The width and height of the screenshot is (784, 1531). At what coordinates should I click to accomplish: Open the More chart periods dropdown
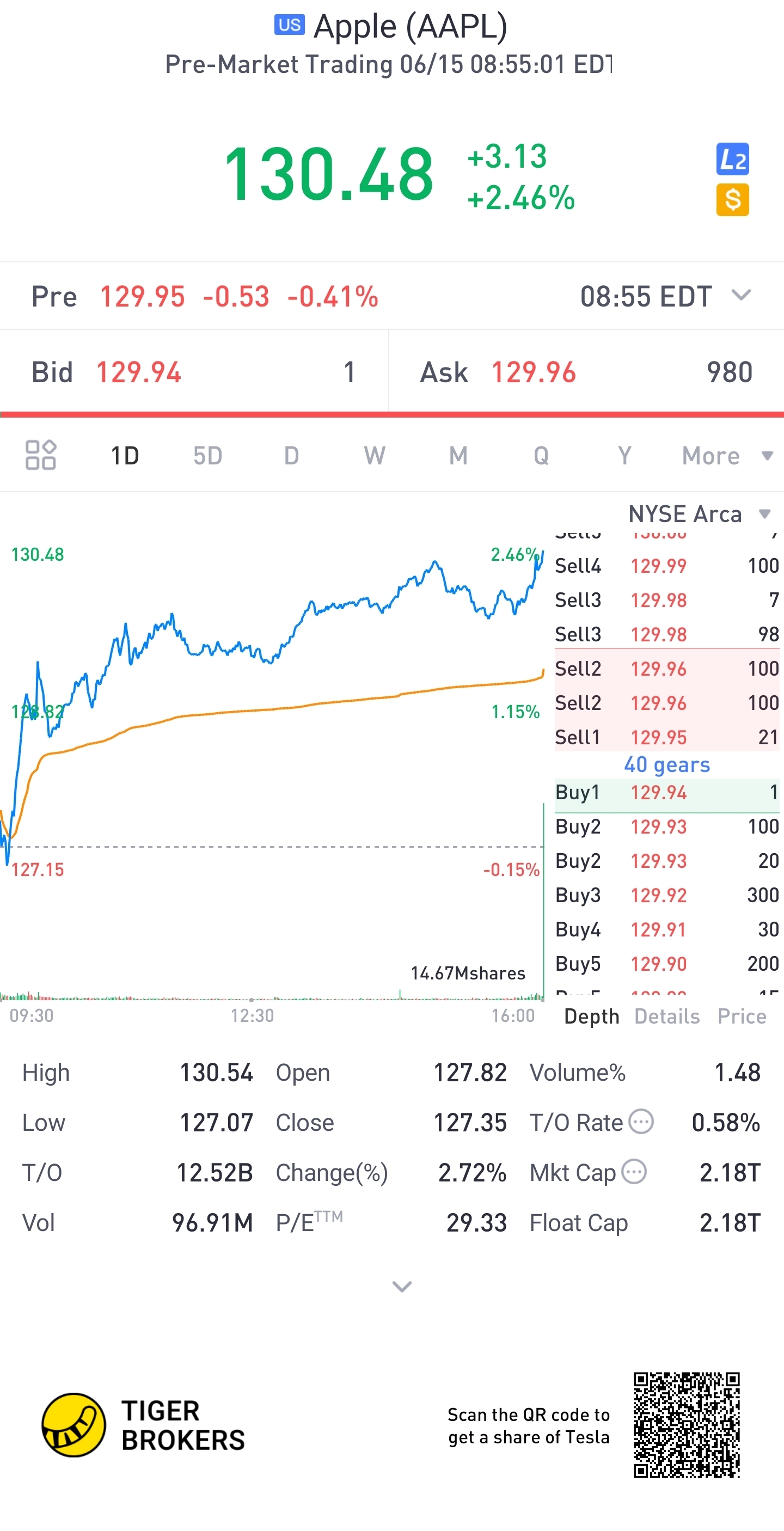[726, 456]
